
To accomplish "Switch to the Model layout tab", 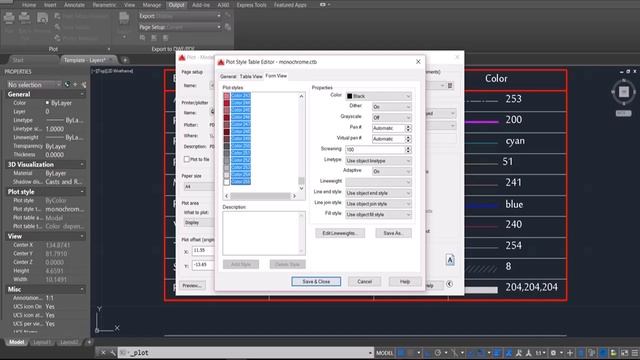I will pyautogui.click(x=16, y=342).
